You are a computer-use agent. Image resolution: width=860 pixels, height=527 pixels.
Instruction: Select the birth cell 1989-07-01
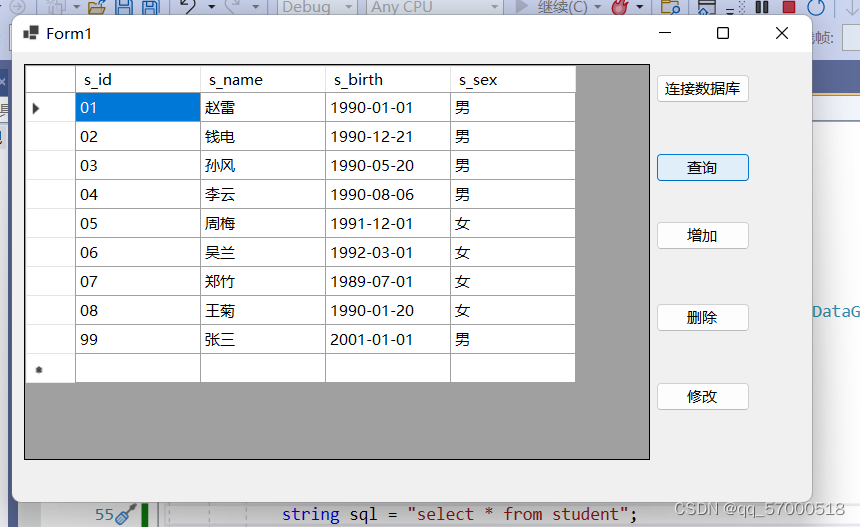(x=388, y=282)
